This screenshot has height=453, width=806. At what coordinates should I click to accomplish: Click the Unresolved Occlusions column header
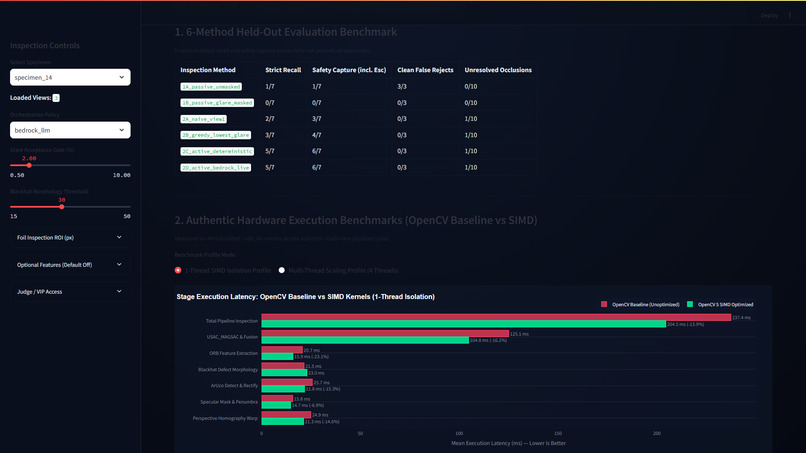click(x=498, y=70)
